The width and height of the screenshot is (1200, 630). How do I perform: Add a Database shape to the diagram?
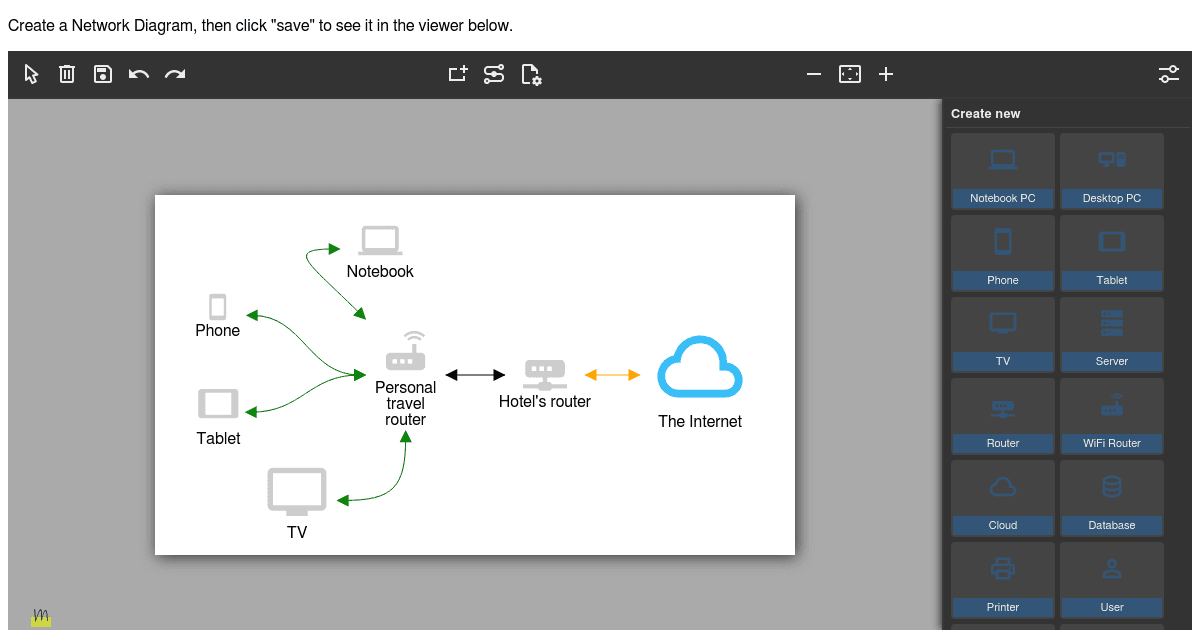tap(1111, 497)
